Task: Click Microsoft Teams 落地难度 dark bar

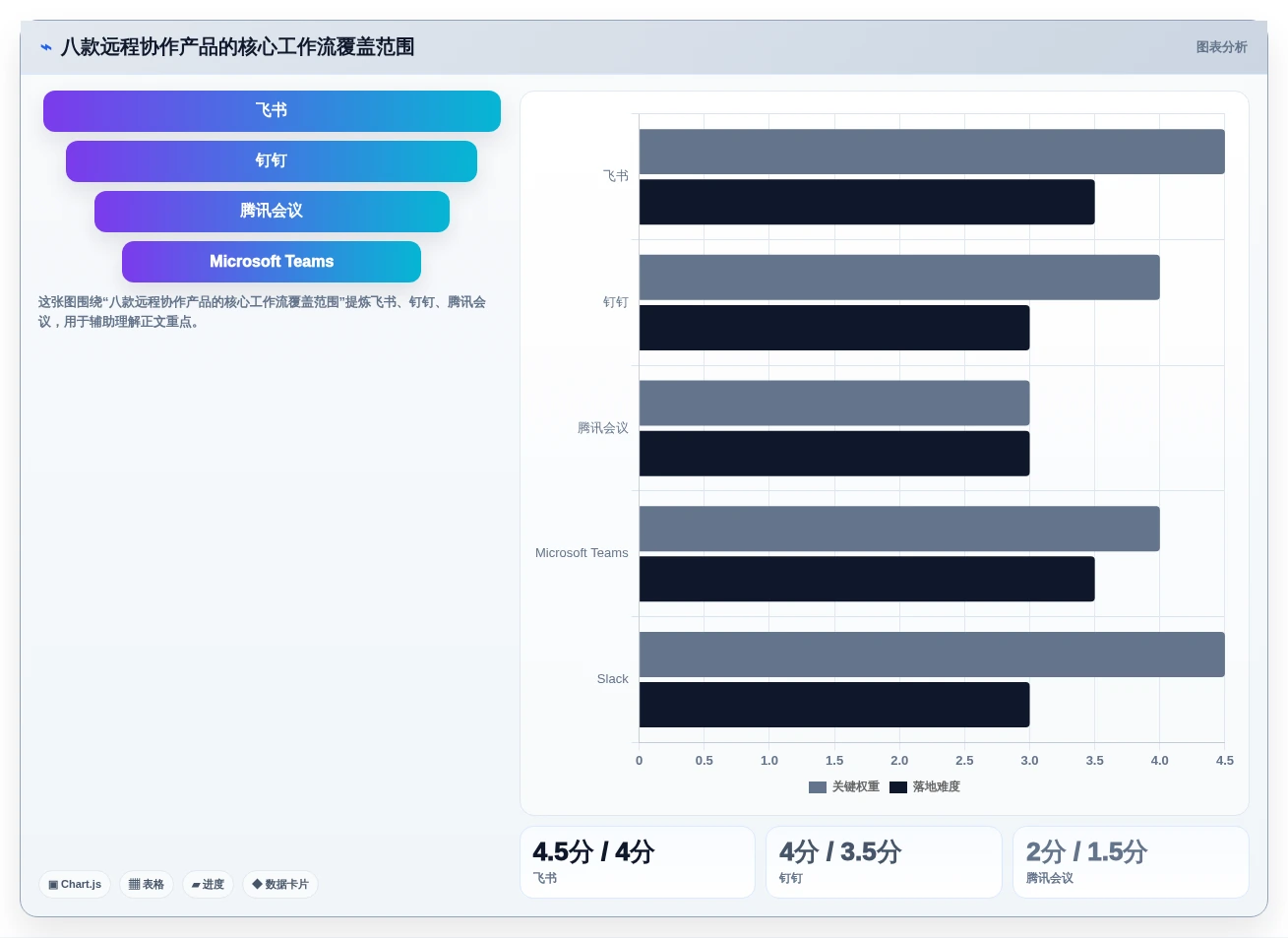Action: click(x=867, y=579)
